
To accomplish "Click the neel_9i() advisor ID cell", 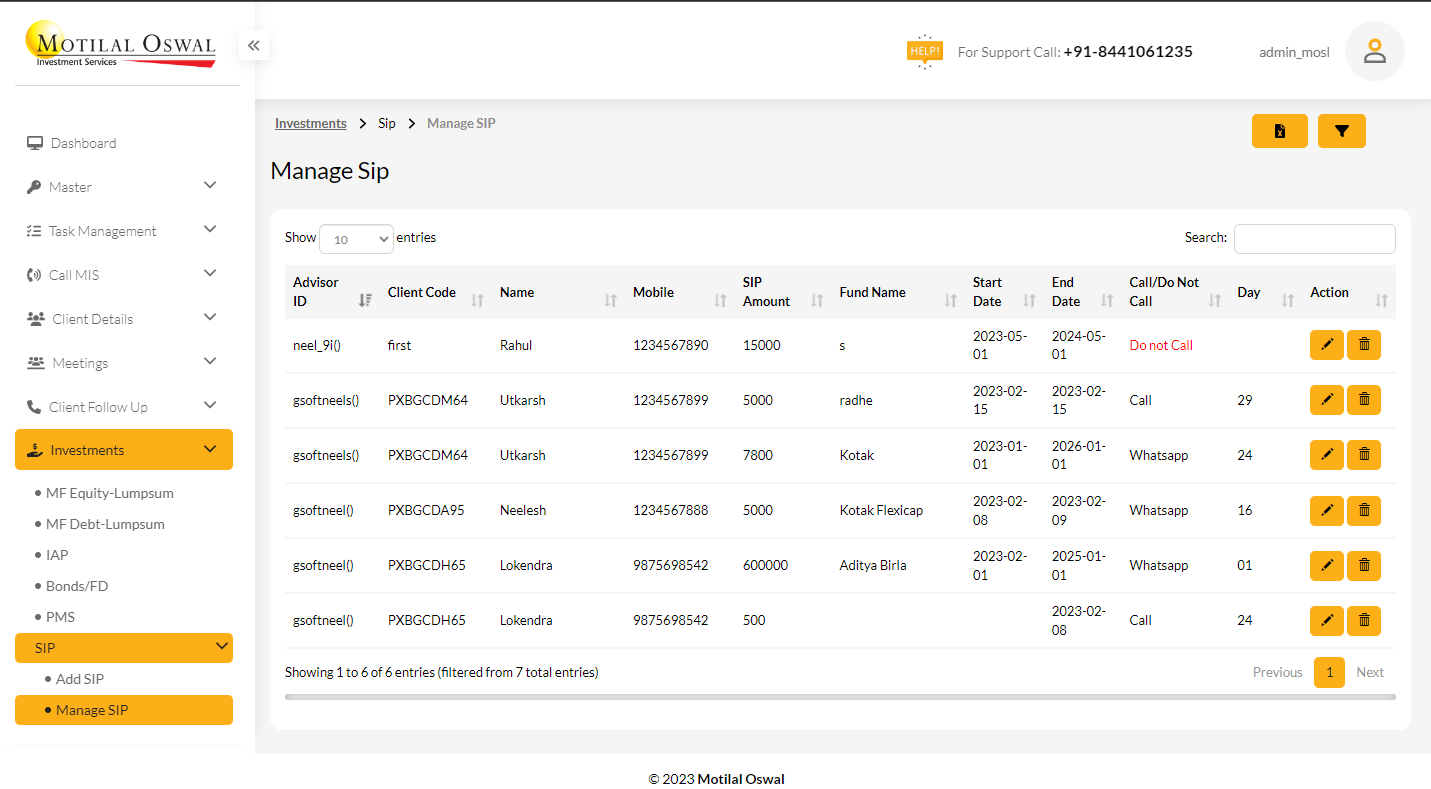I will coord(317,345).
